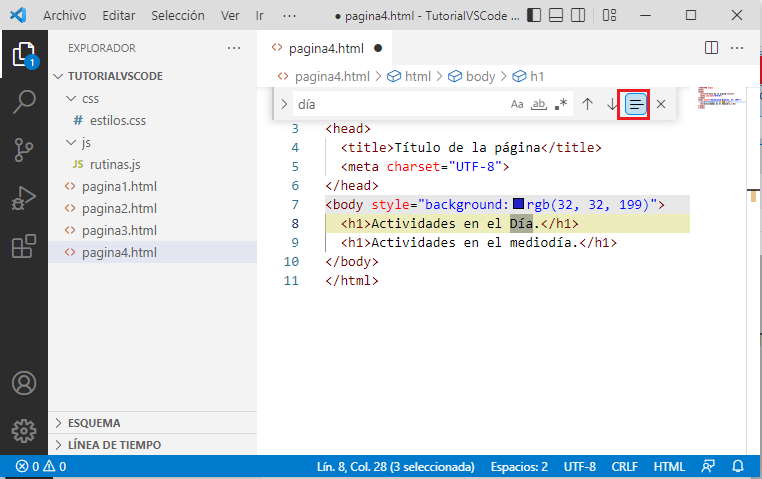Toggle primary side bar layout icon
762x479 pixels.
[x=534, y=16]
